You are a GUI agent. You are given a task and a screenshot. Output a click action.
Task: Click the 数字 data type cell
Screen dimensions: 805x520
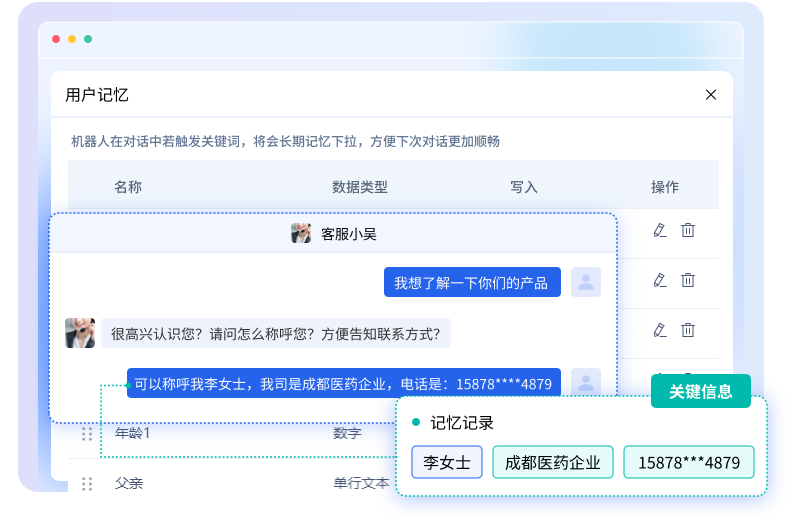tap(347, 433)
